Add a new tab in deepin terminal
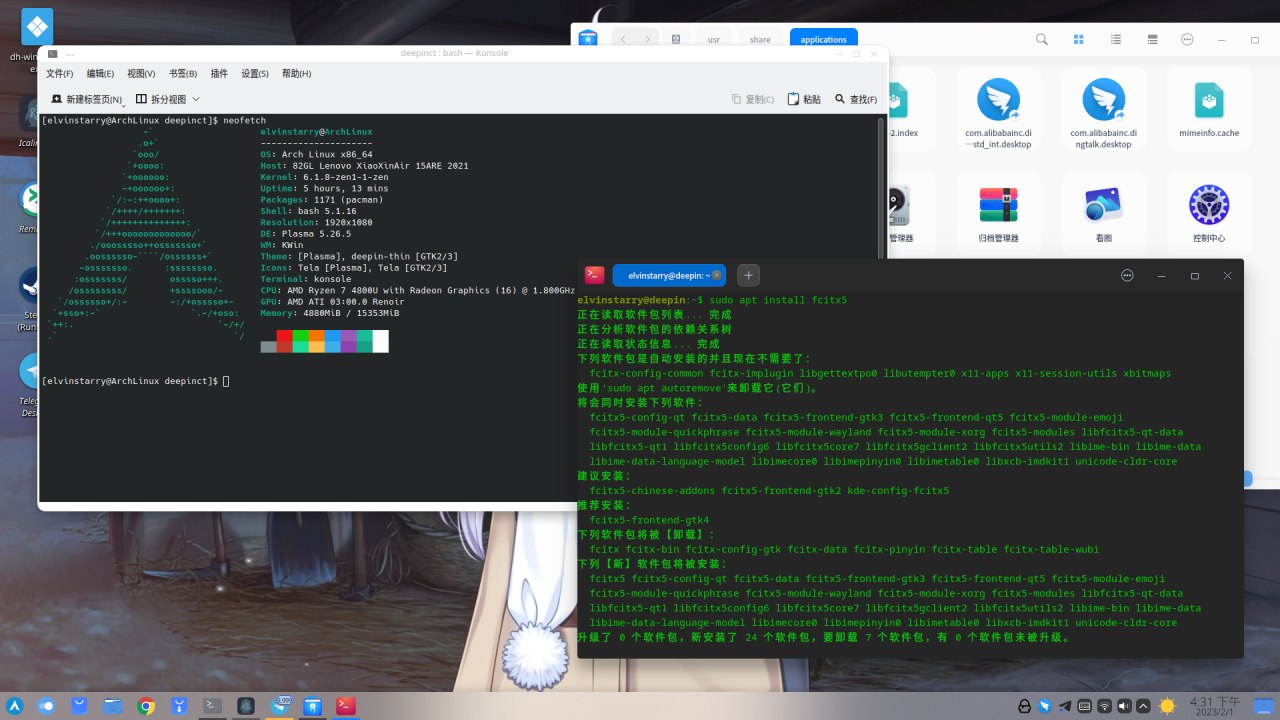This screenshot has height=720, width=1280. pyautogui.click(x=748, y=275)
